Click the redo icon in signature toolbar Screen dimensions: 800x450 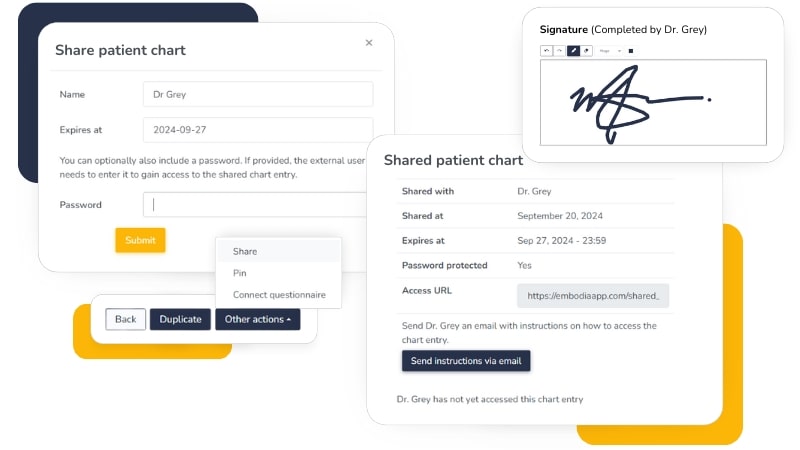tap(559, 50)
